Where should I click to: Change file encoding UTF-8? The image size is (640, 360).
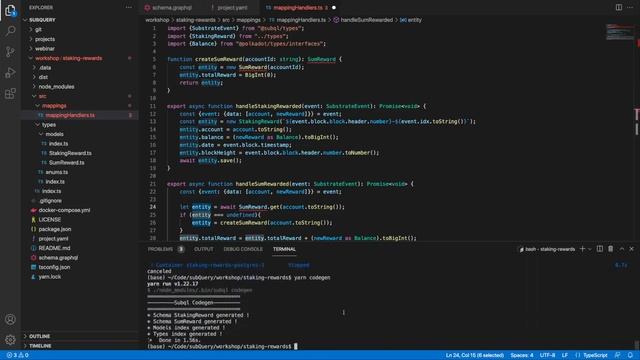coord(547,355)
